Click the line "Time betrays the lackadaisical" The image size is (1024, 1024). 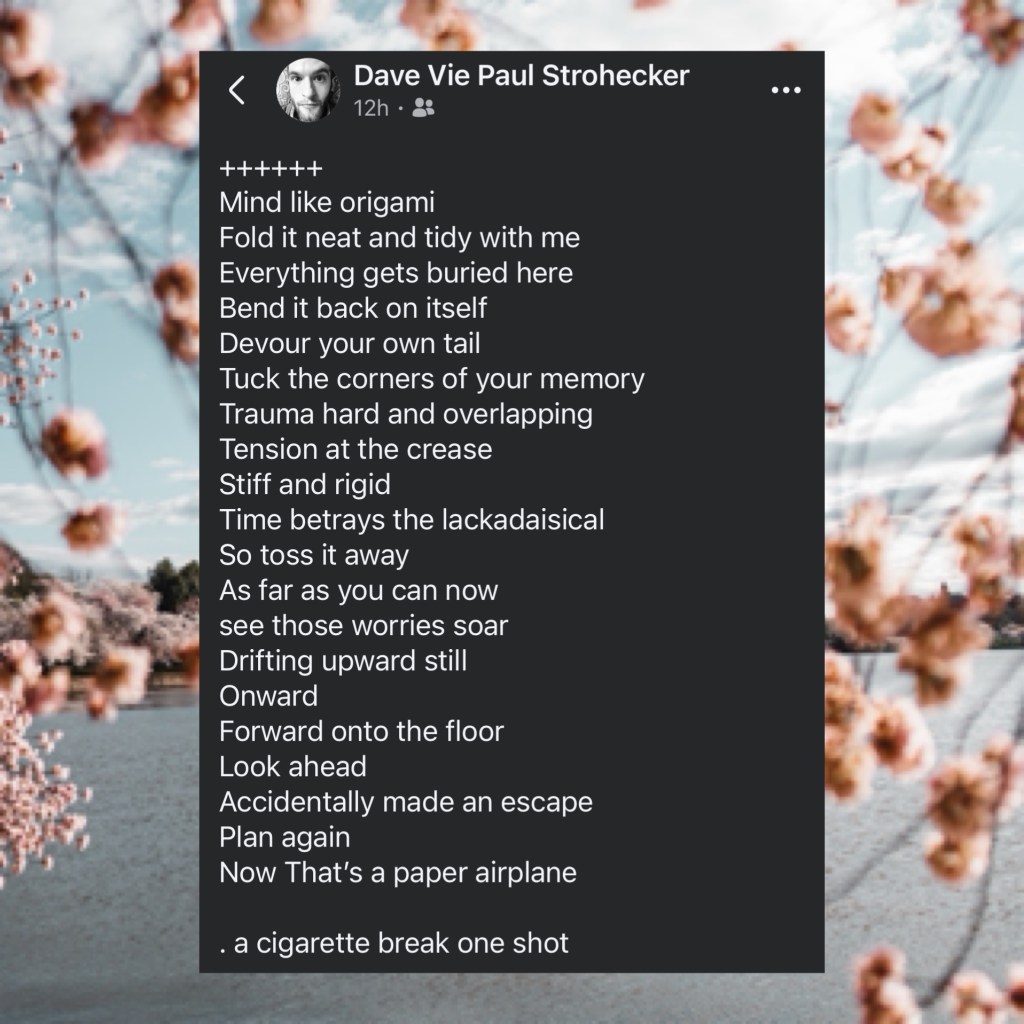[412, 520]
